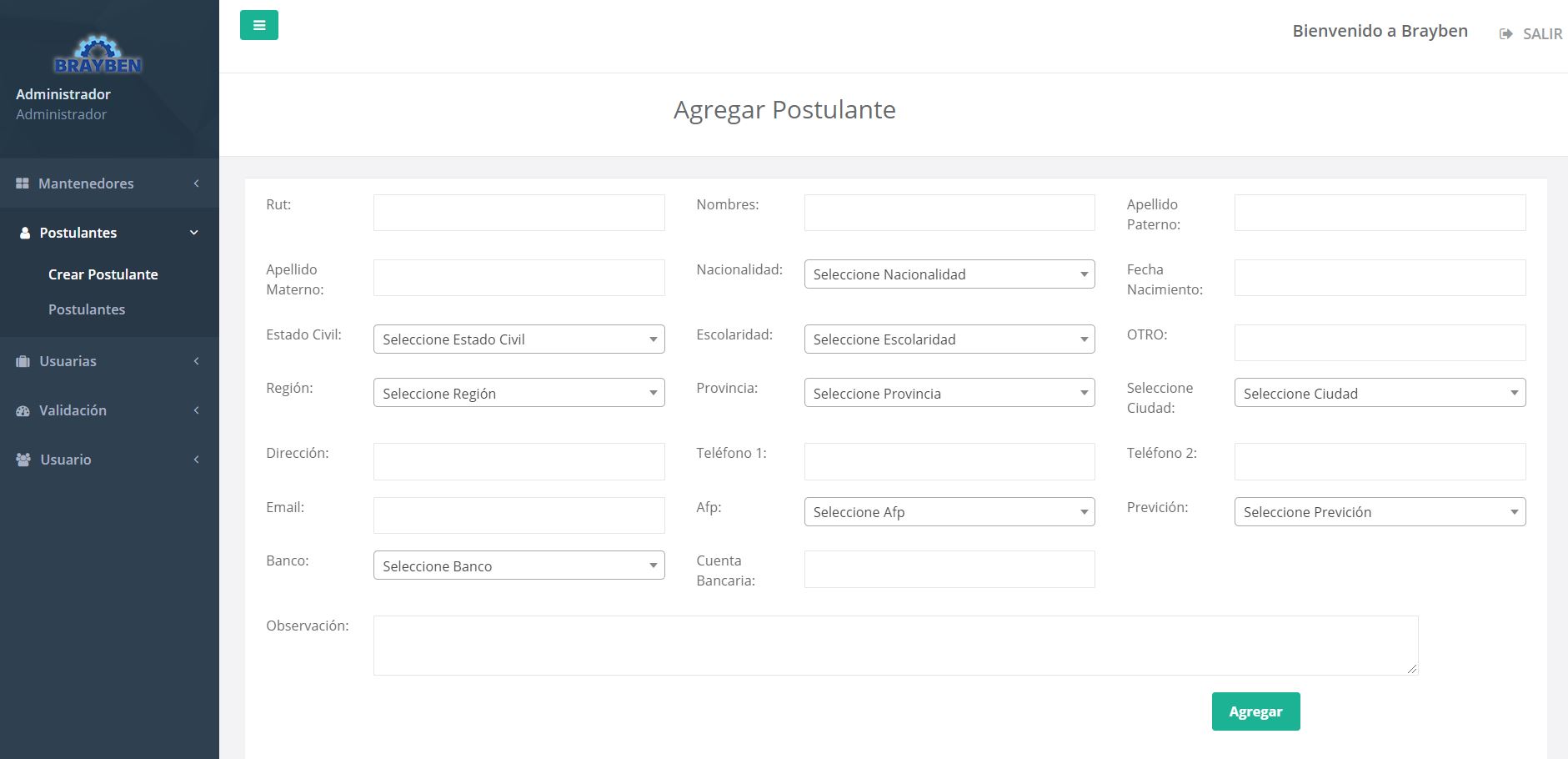Select Crear Postulante submenu item
This screenshot has height=759, width=1568.
coord(103,274)
